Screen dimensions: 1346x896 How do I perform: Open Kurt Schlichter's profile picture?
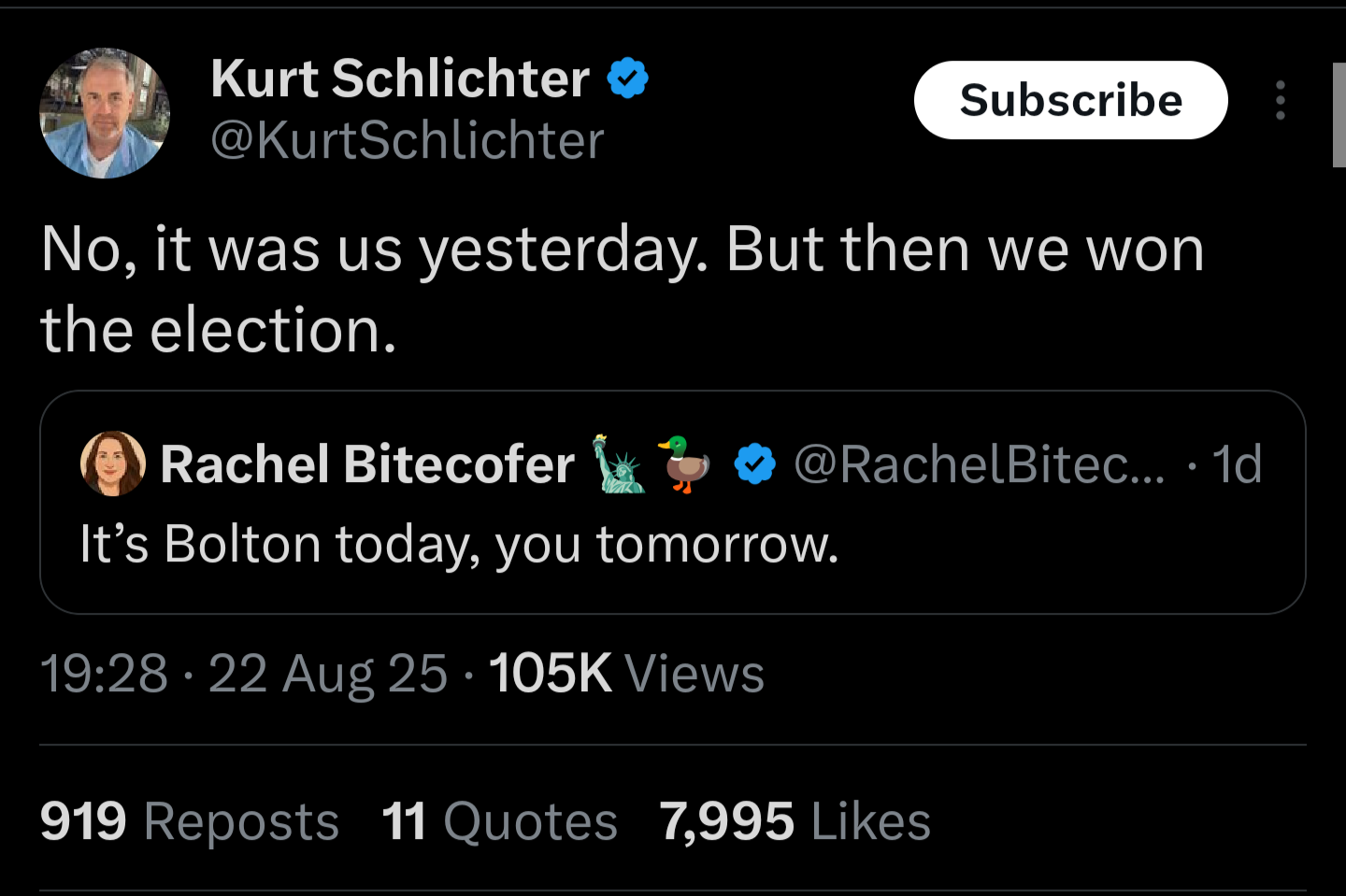tap(105, 113)
